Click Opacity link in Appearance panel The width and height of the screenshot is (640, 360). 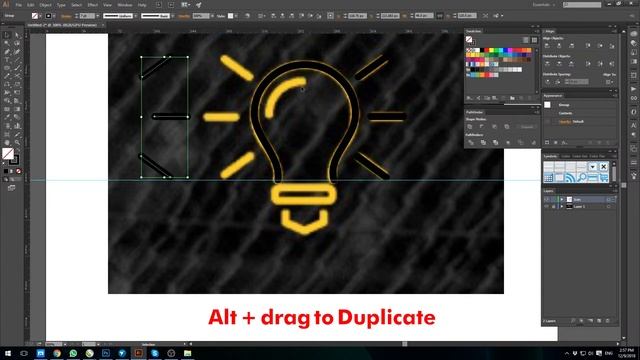pos(565,122)
